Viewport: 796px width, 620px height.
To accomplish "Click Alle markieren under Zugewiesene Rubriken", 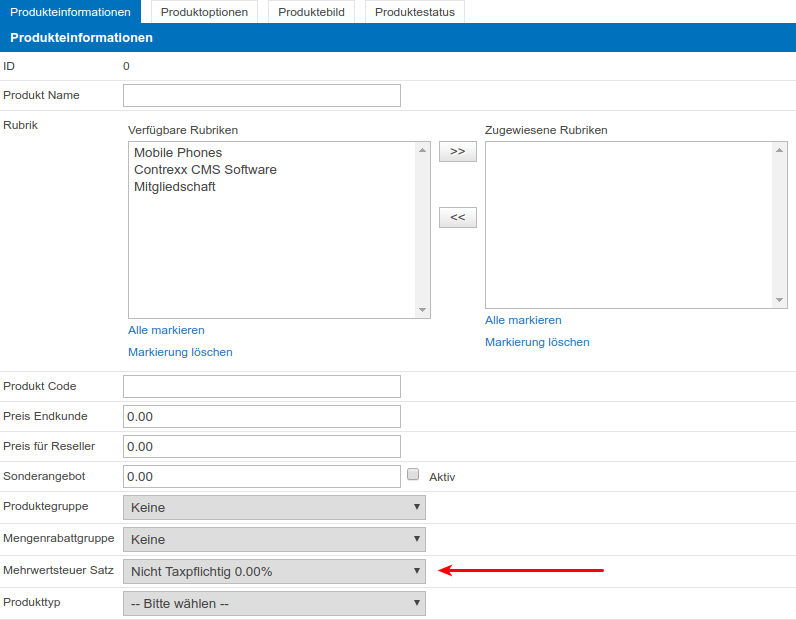I will click(x=523, y=320).
